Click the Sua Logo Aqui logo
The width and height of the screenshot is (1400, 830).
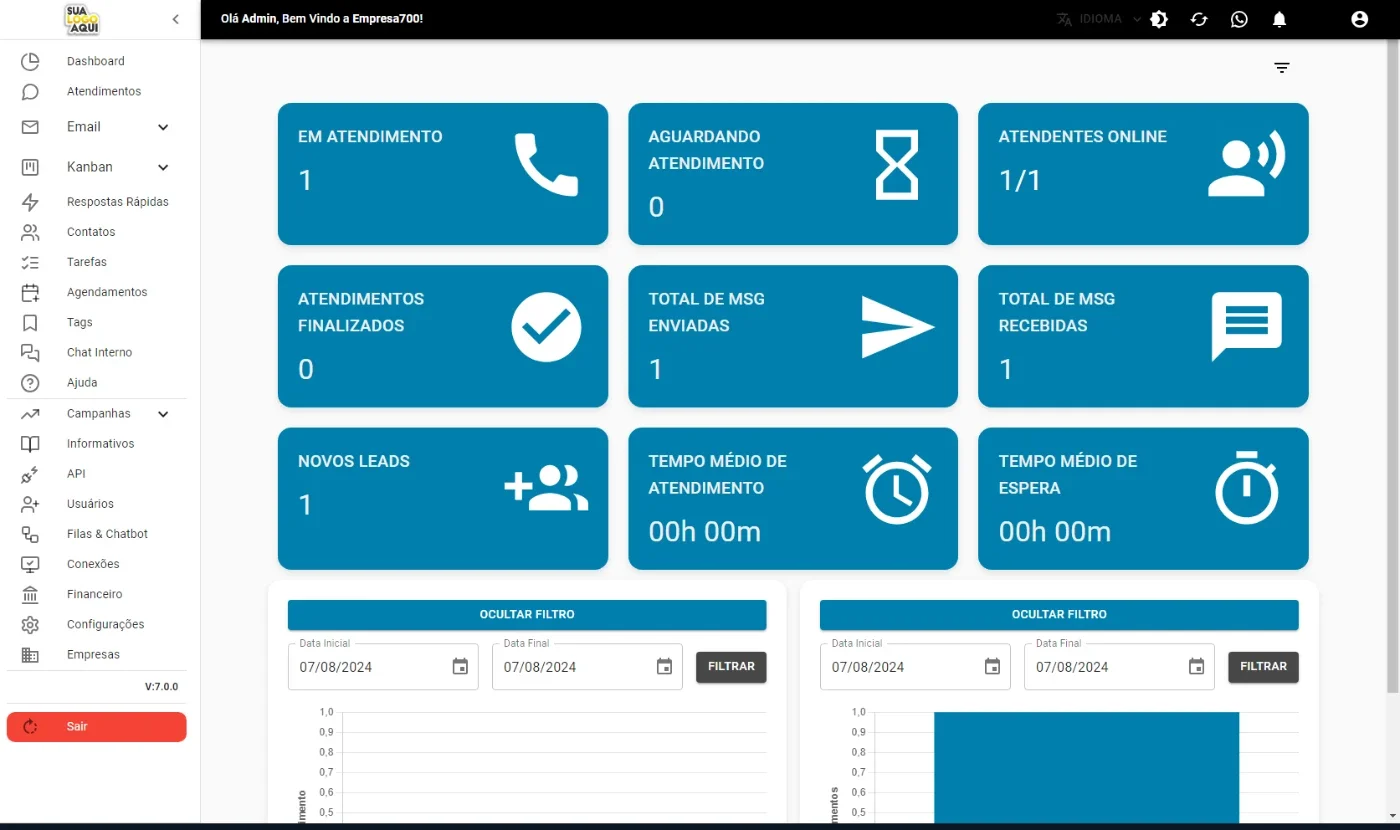(82, 19)
